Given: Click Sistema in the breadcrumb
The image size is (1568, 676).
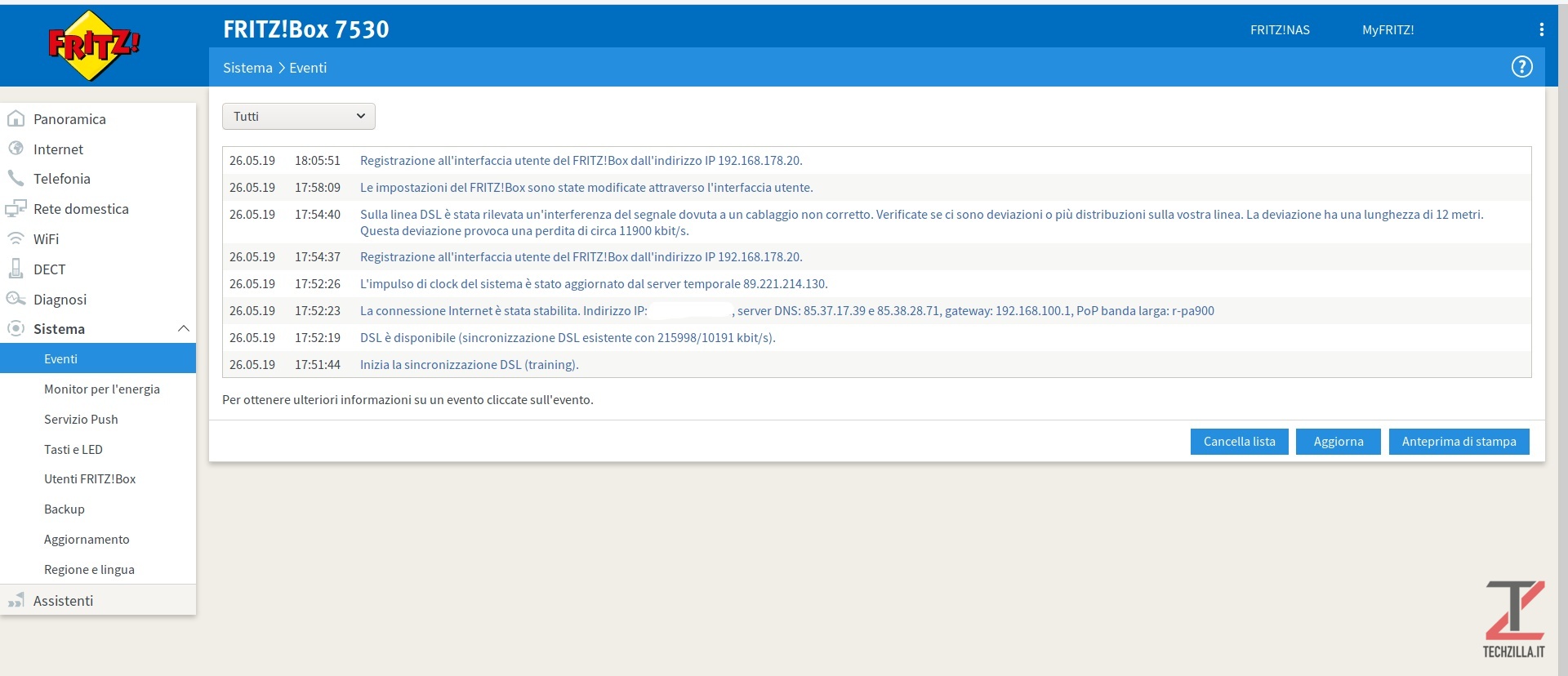Looking at the screenshot, I should point(247,68).
